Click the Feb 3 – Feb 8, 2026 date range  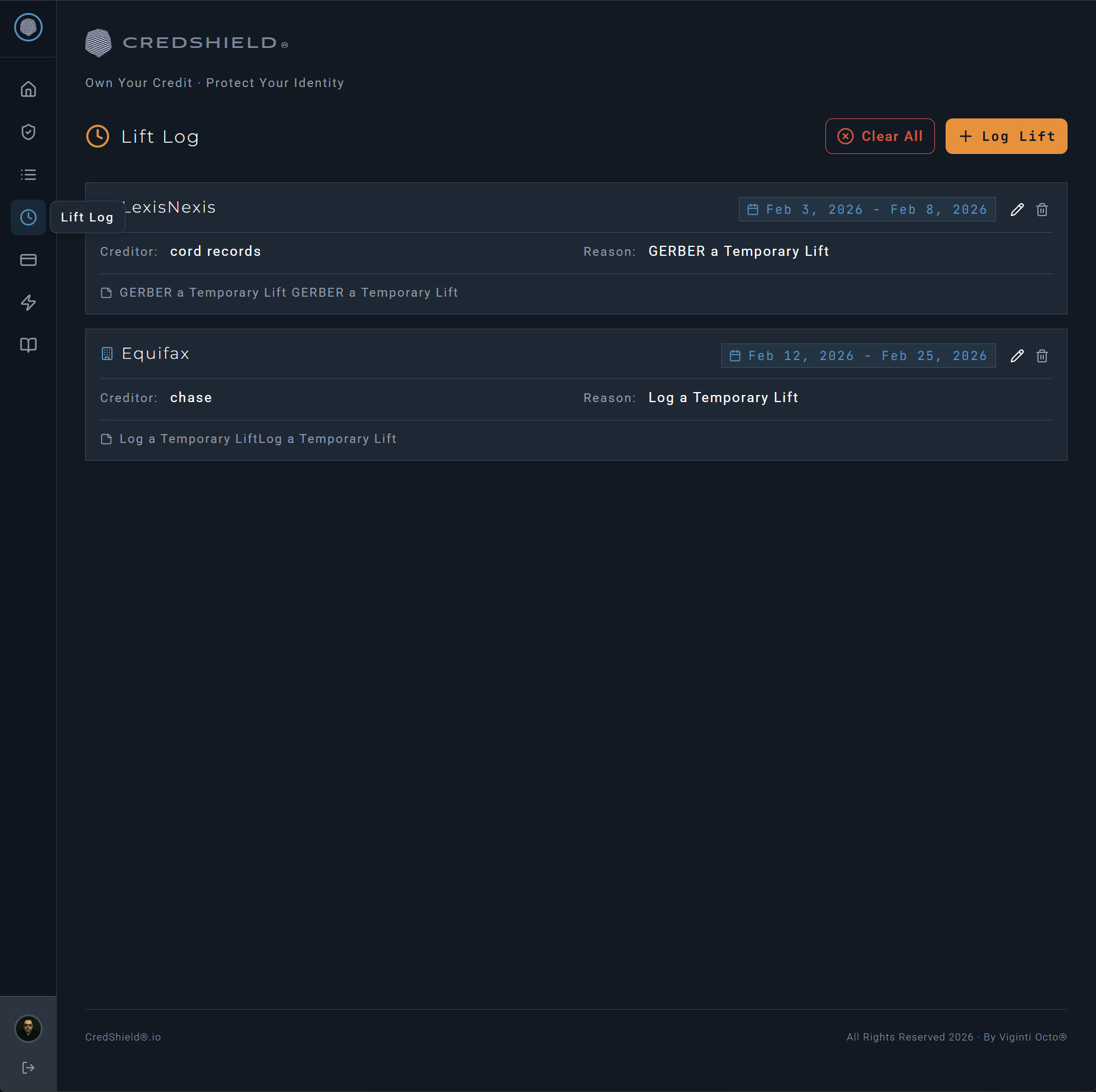[x=867, y=210]
